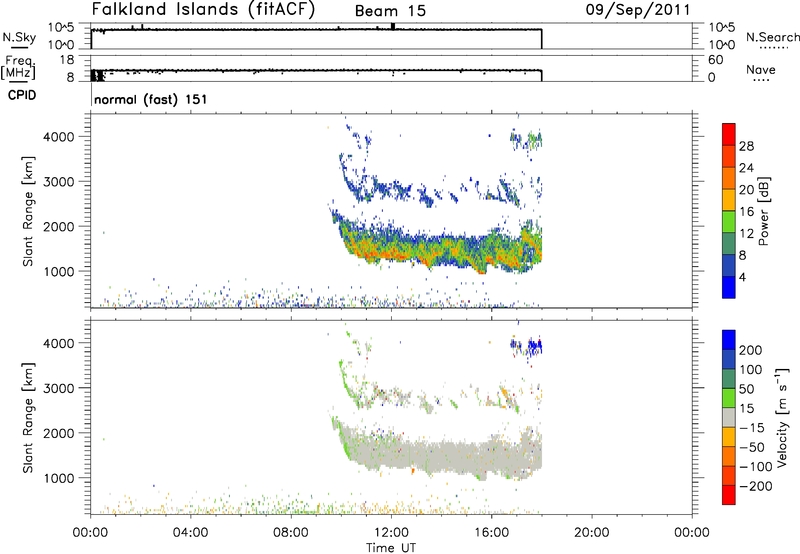Click the blue velocity patch near 4000 km
The width and height of the screenshot is (800, 554).
click(x=527, y=347)
